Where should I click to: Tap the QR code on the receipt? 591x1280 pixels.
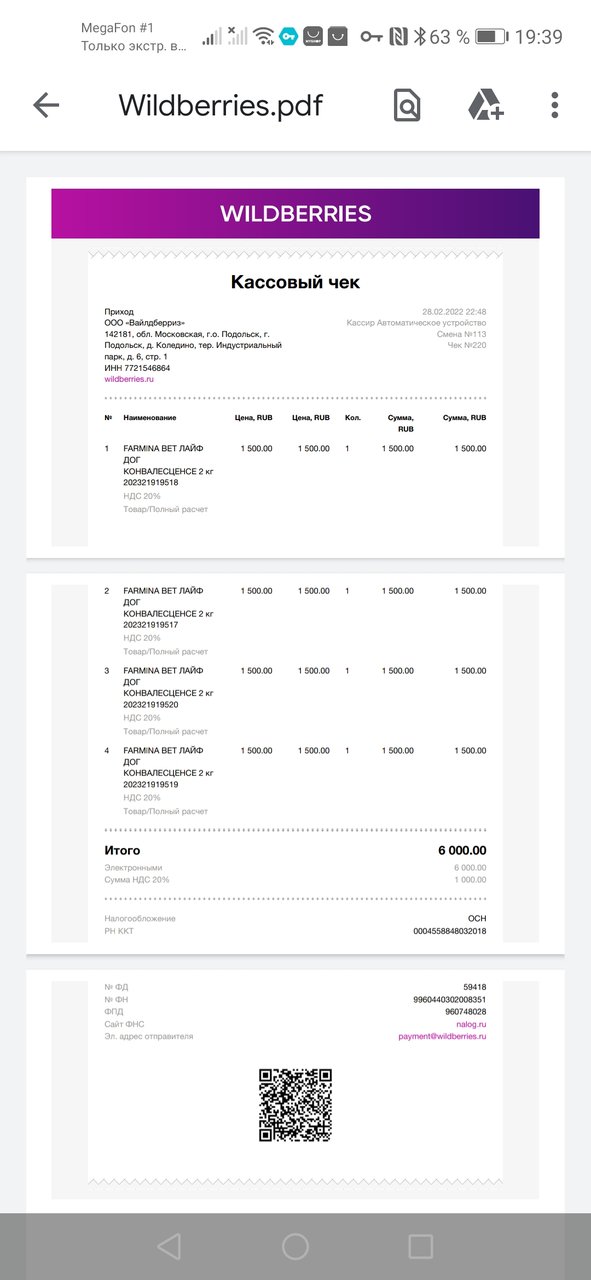point(295,1105)
